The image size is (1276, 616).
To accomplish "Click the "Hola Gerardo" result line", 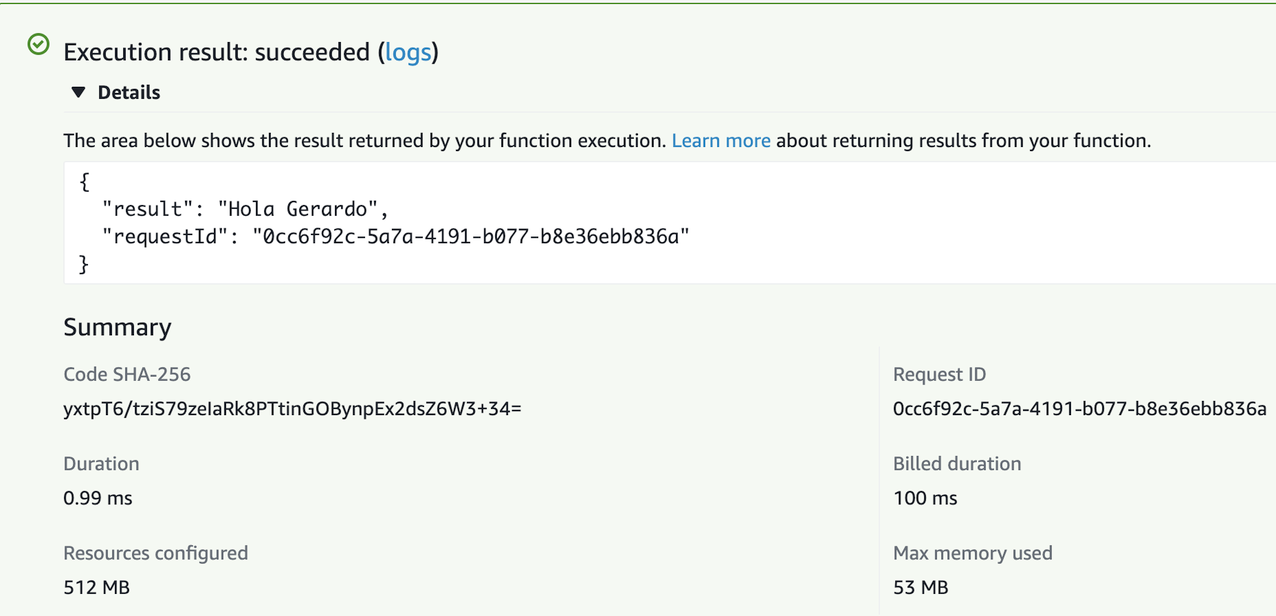I will coord(245,209).
